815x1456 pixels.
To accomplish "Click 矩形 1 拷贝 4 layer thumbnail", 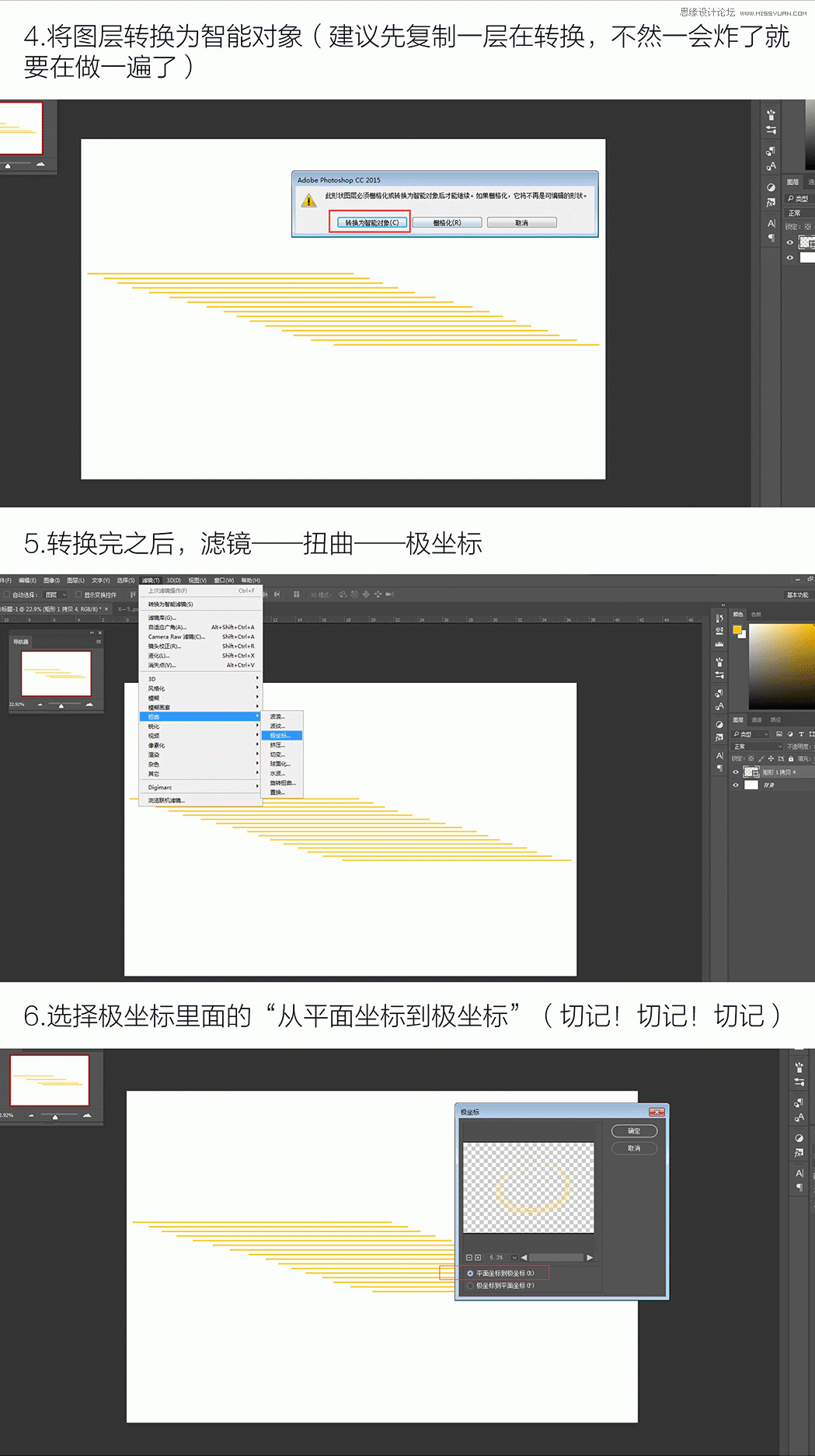I will point(751,772).
